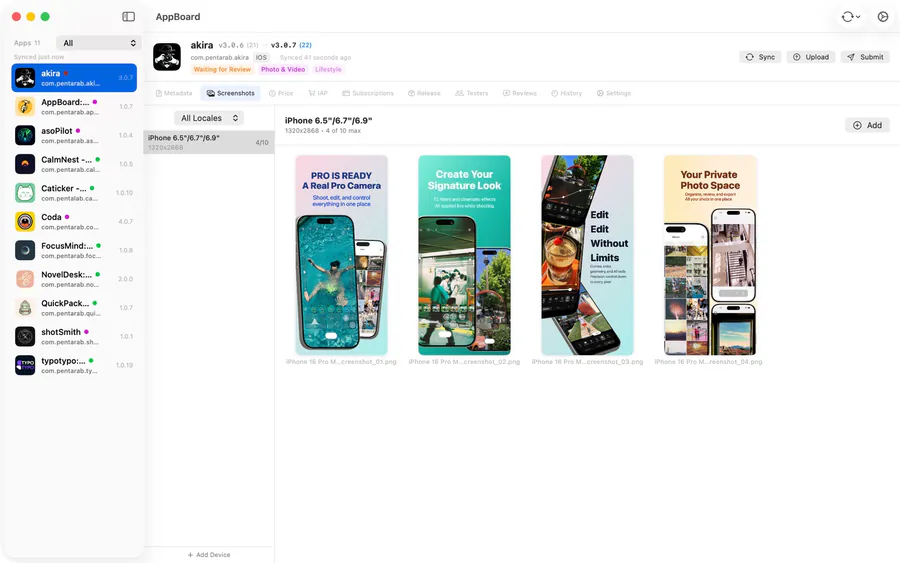
Task: Open the Price tab
Action: click(281, 93)
